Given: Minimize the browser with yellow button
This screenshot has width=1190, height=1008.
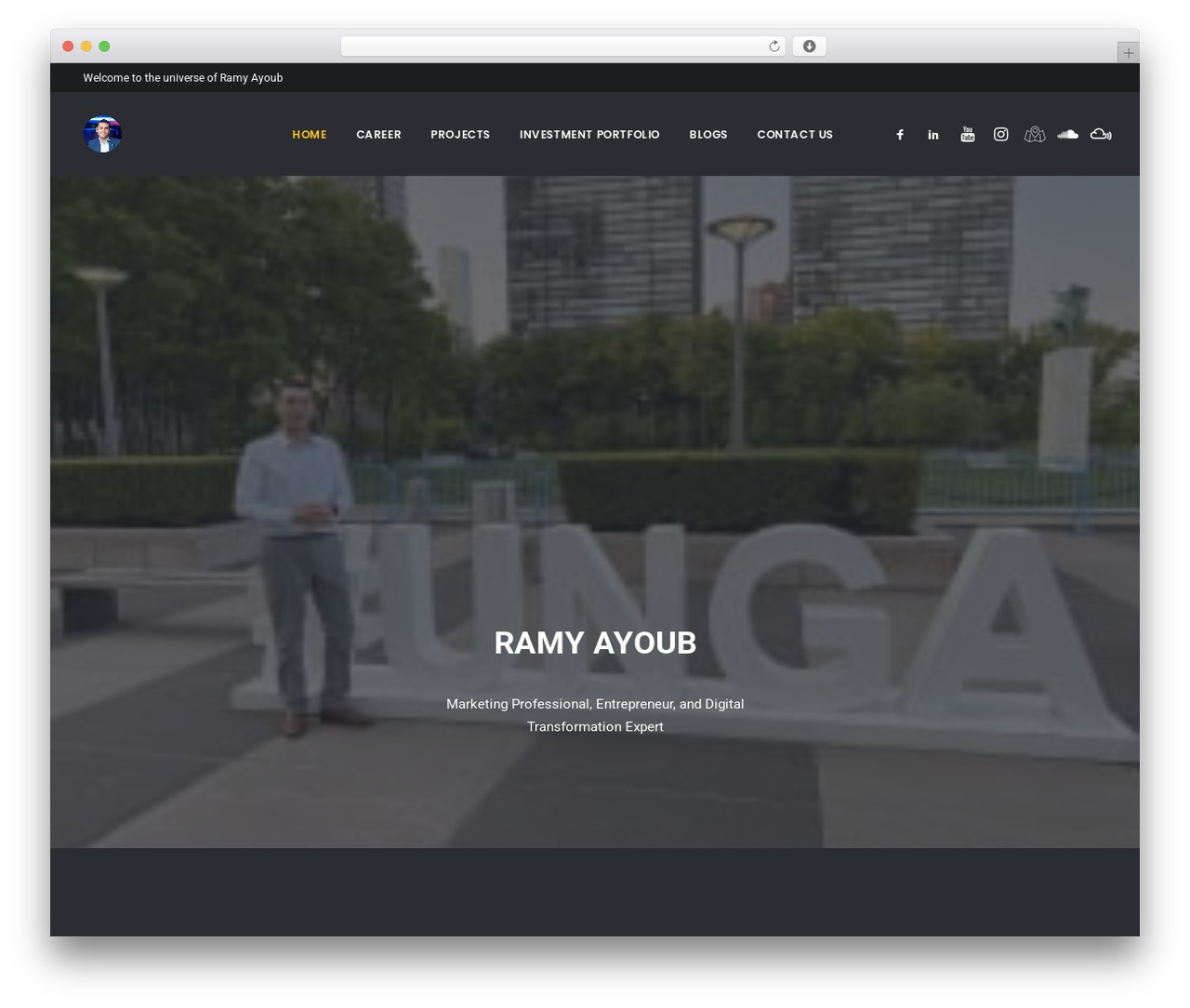Looking at the screenshot, I should tap(86, 46).
